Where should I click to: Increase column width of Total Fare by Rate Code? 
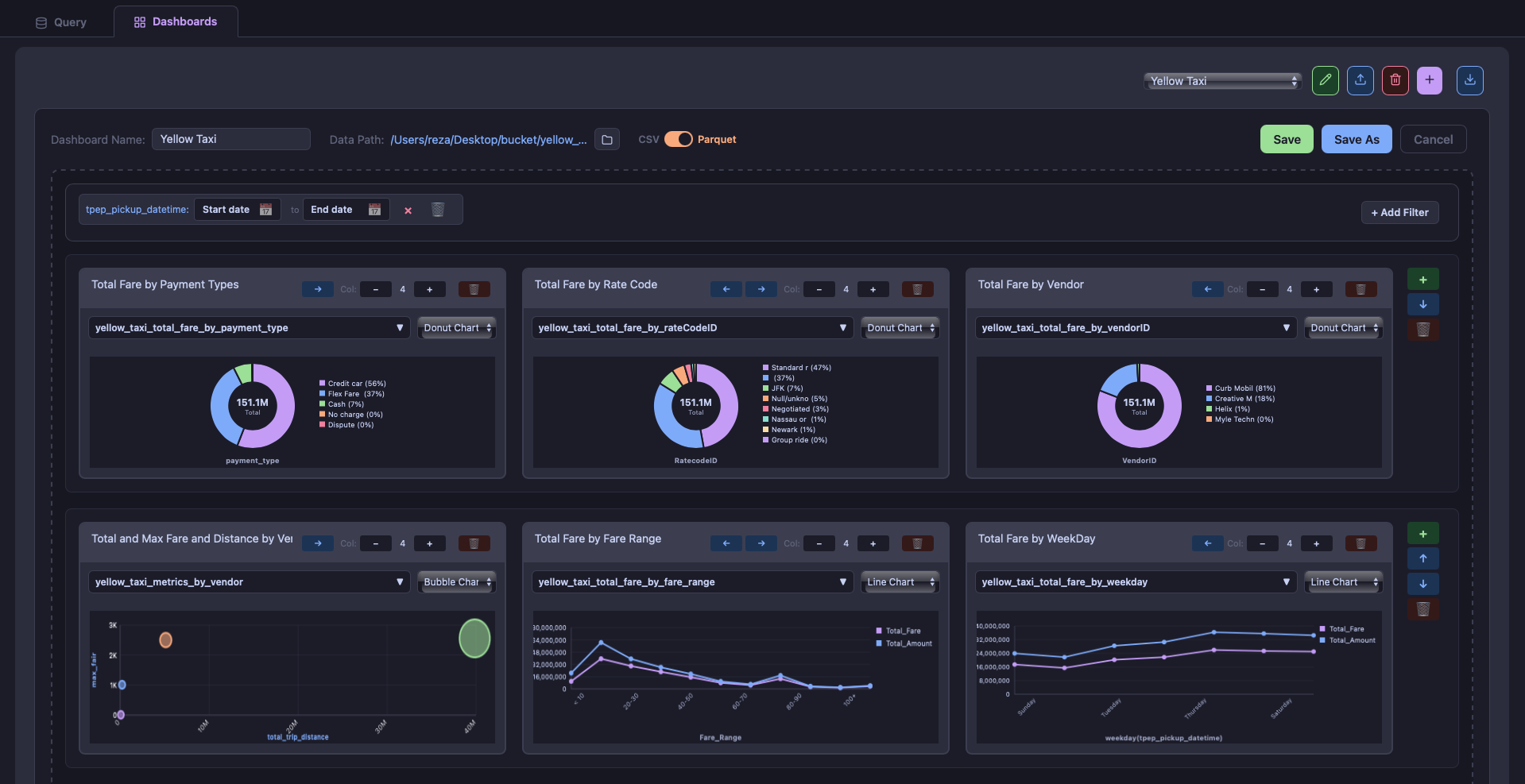coord(873,289)
